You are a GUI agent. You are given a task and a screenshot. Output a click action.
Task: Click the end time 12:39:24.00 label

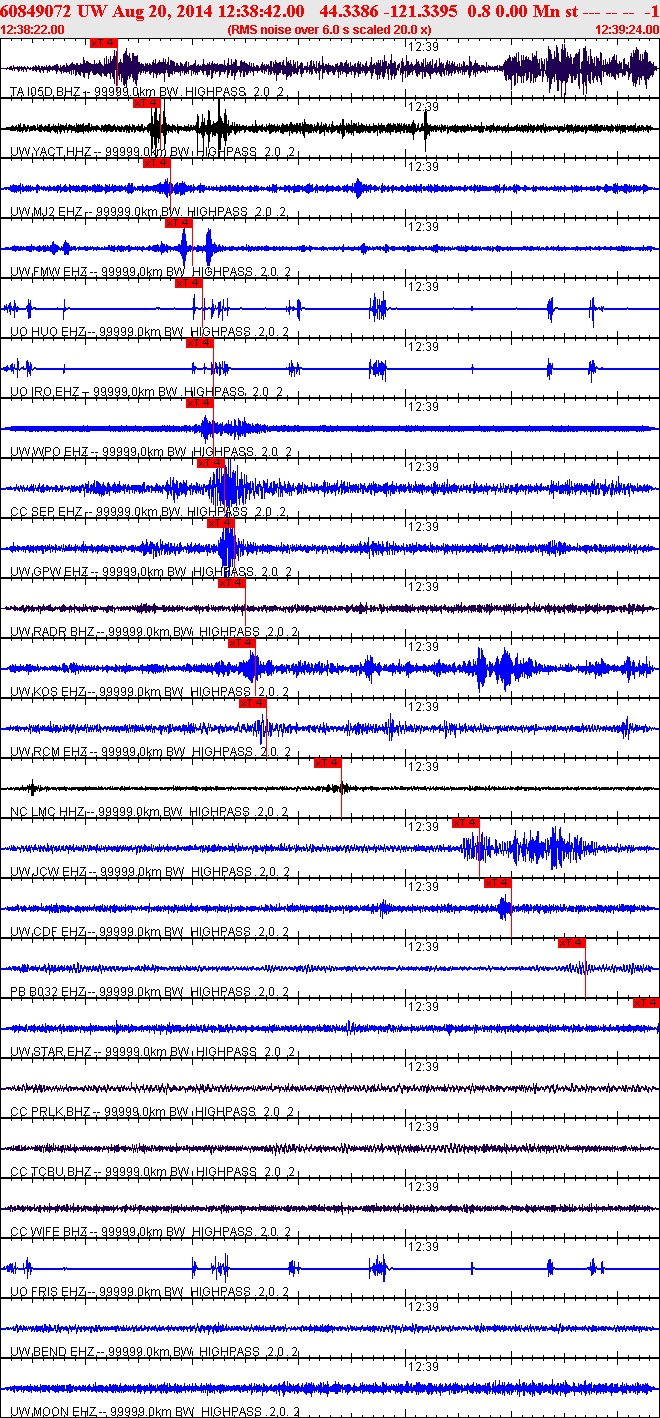coord(626,30)
